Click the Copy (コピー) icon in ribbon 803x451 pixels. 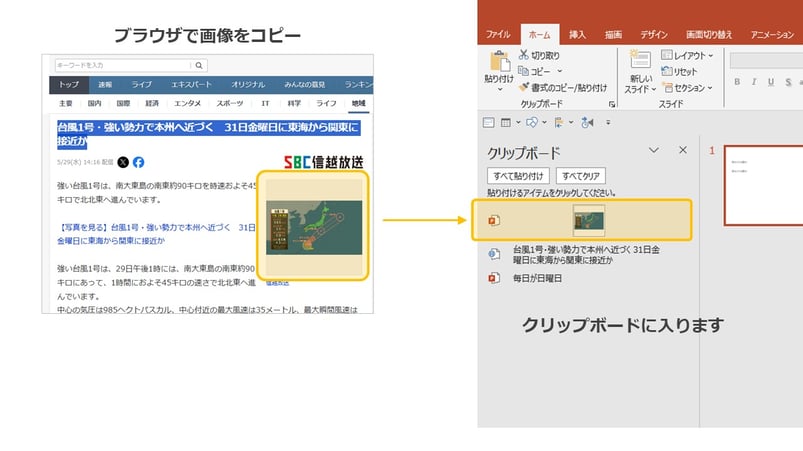(x=523, y=71)
